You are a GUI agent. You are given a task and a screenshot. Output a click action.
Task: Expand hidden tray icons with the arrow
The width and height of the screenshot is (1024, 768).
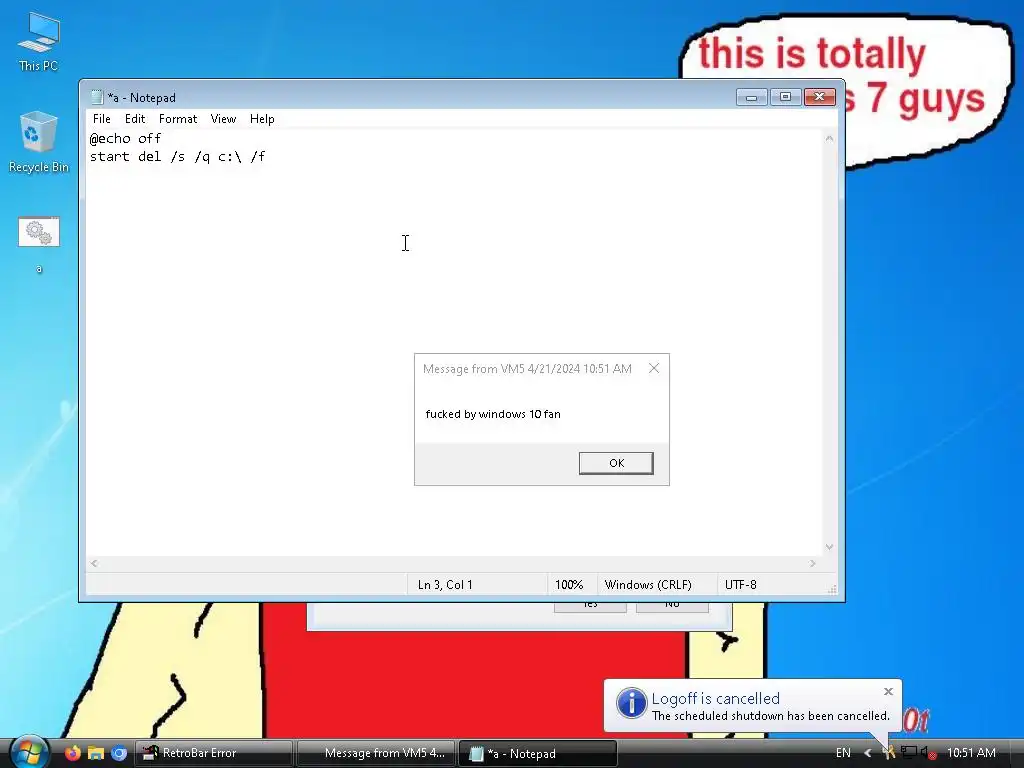[x=867, y=753]
